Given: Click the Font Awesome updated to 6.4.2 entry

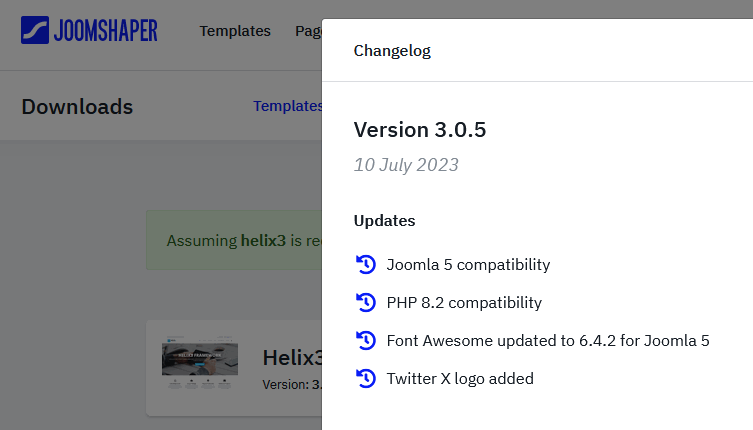Looking at the screenshot, I should pos(548,340).
